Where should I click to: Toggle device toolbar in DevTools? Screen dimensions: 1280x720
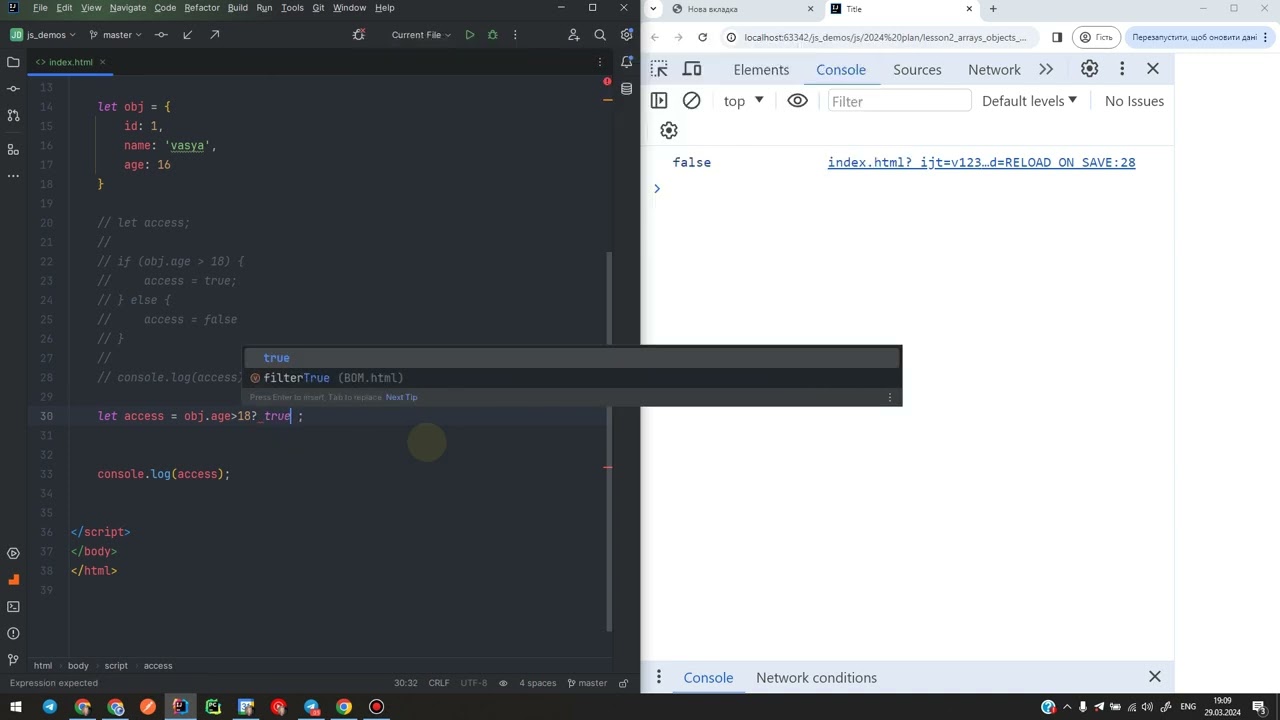pos(692,69)
